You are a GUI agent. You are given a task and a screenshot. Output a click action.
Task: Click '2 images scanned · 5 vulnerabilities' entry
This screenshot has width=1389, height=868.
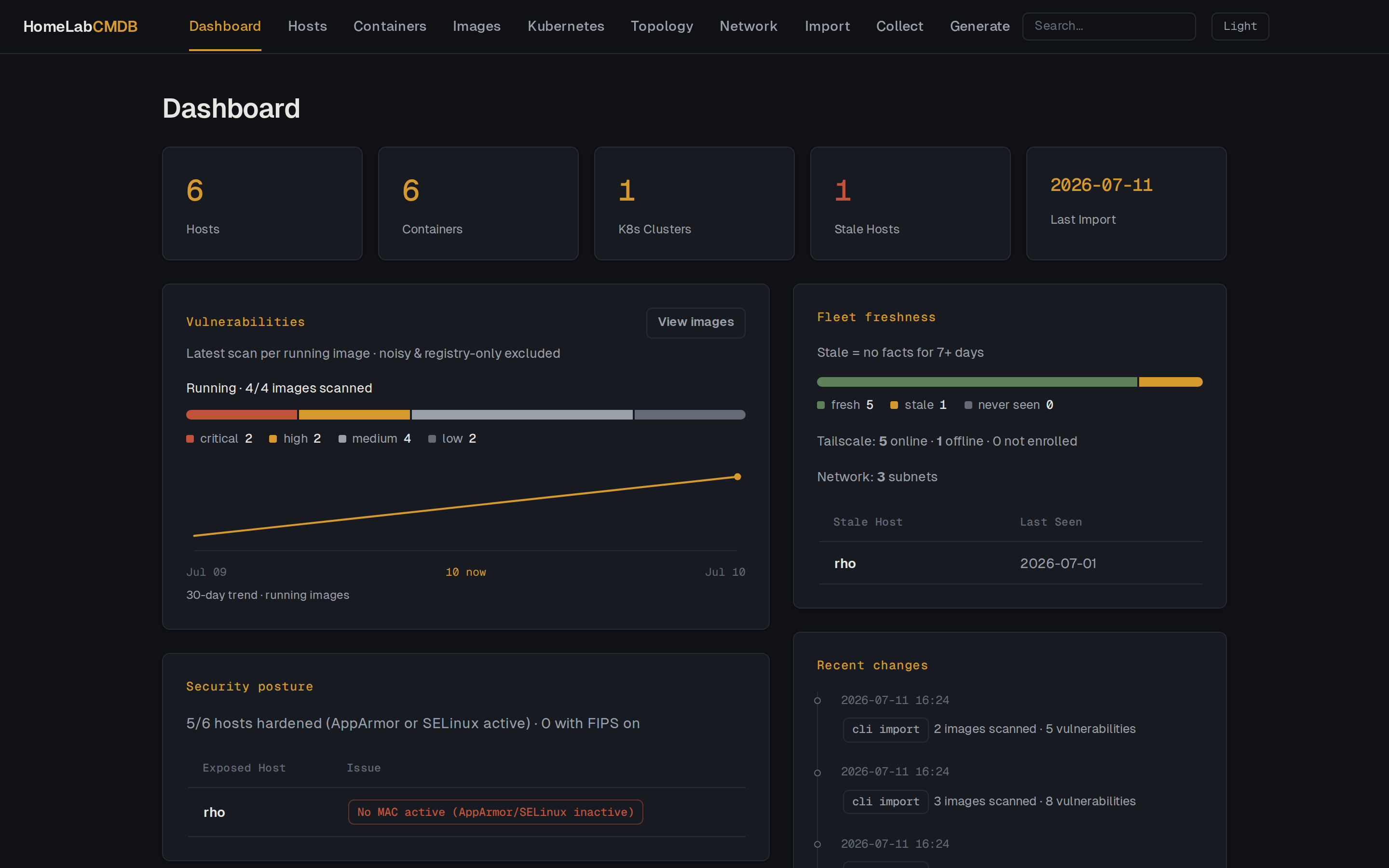pyautogui.click(x=1035, y=729)
